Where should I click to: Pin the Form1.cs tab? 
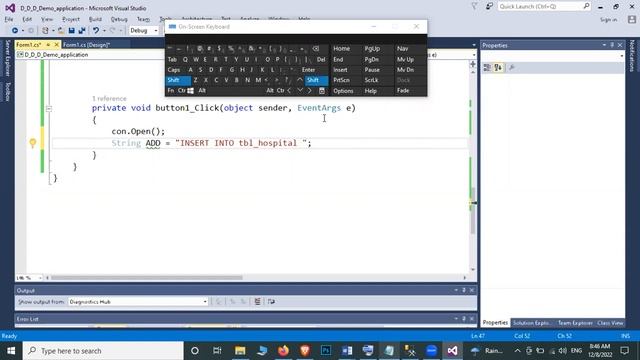click(x=48, y=44)
